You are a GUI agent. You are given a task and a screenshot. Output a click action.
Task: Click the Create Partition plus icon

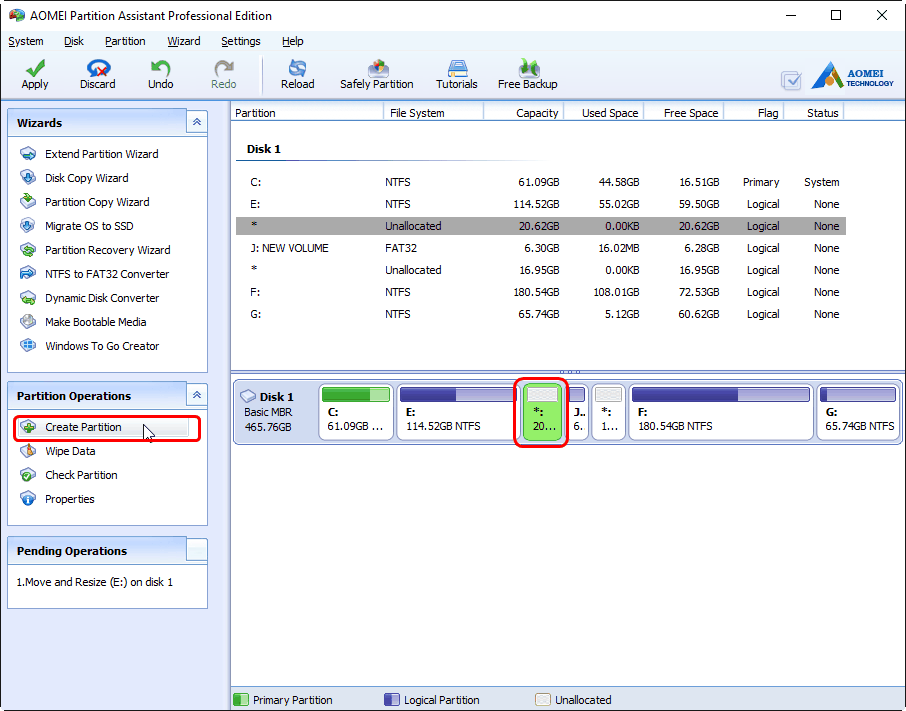click(x=28, y=427)
